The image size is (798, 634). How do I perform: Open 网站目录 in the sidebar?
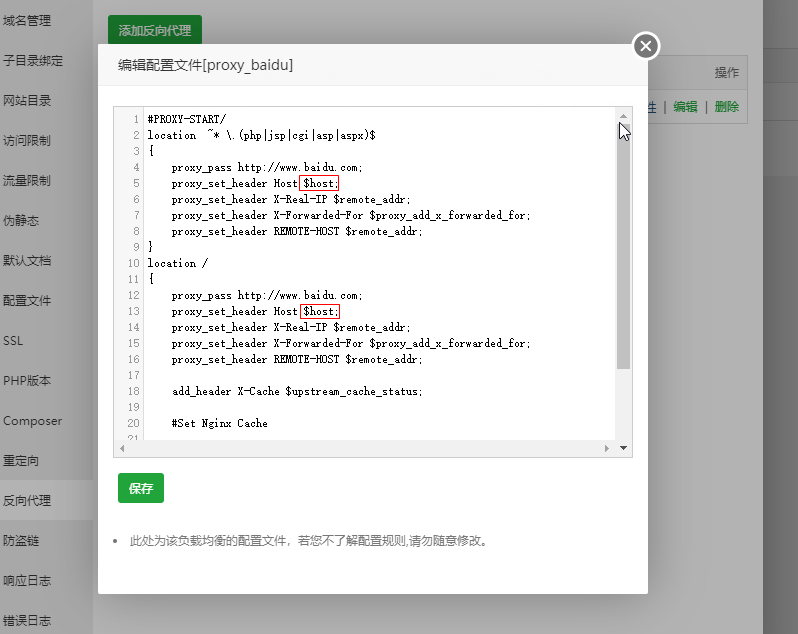click(26, 101)
